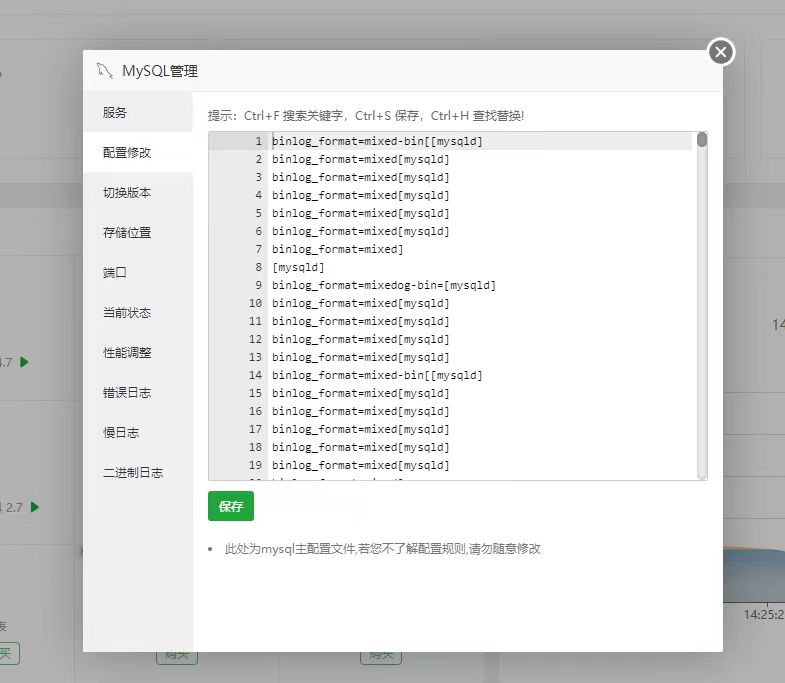785x683 pixels.
Task: Click line 8 text [mysqld]
Action: coord(298,267)
